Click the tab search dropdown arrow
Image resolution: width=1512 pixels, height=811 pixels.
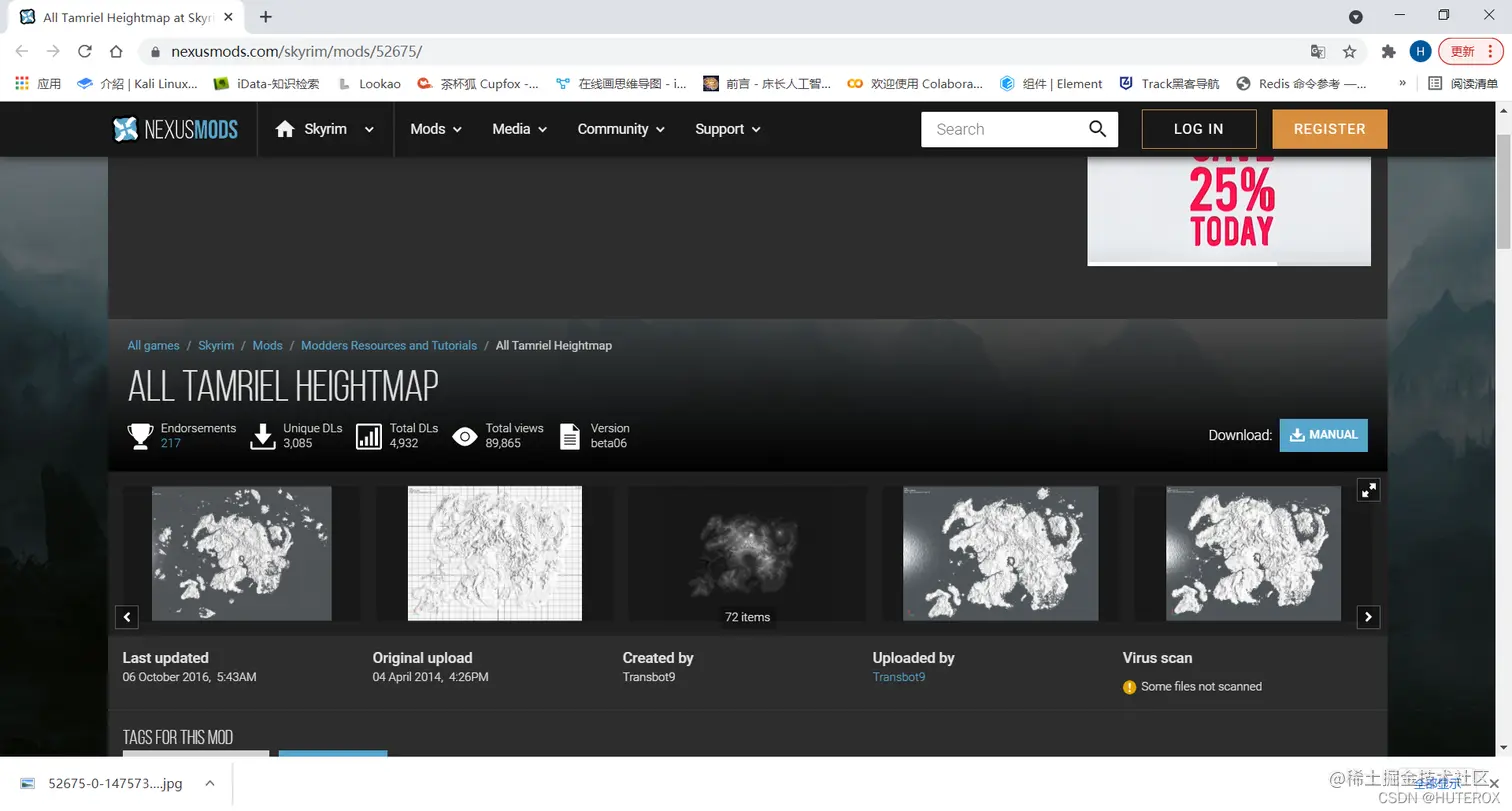(x=1355, y=16)
